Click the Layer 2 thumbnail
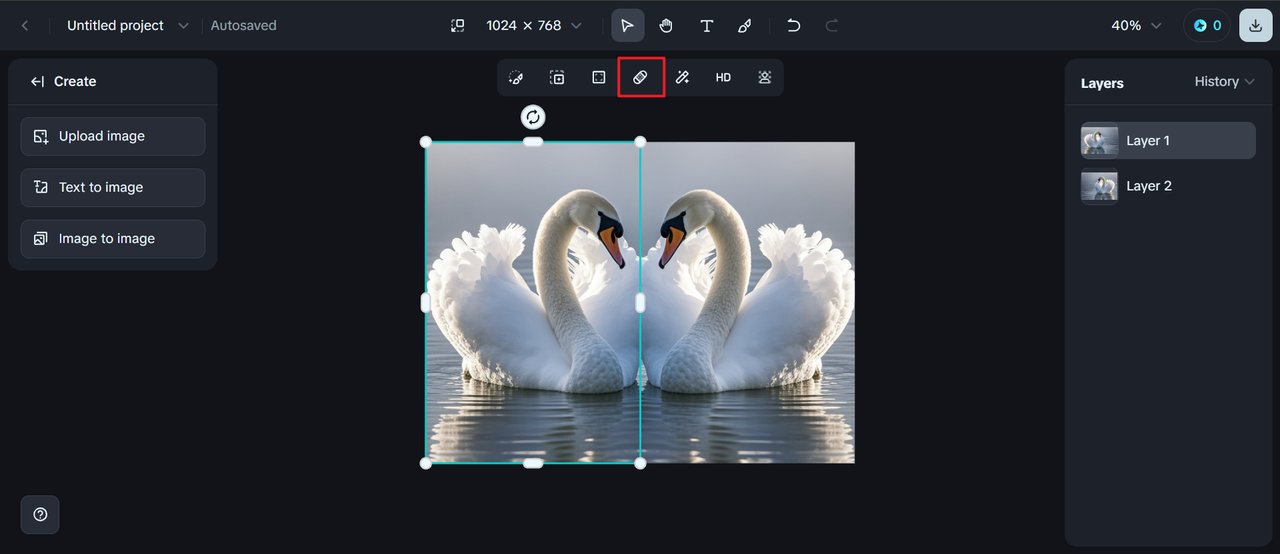This screenshot has width=1280, height=554. tap(1100, 186)
